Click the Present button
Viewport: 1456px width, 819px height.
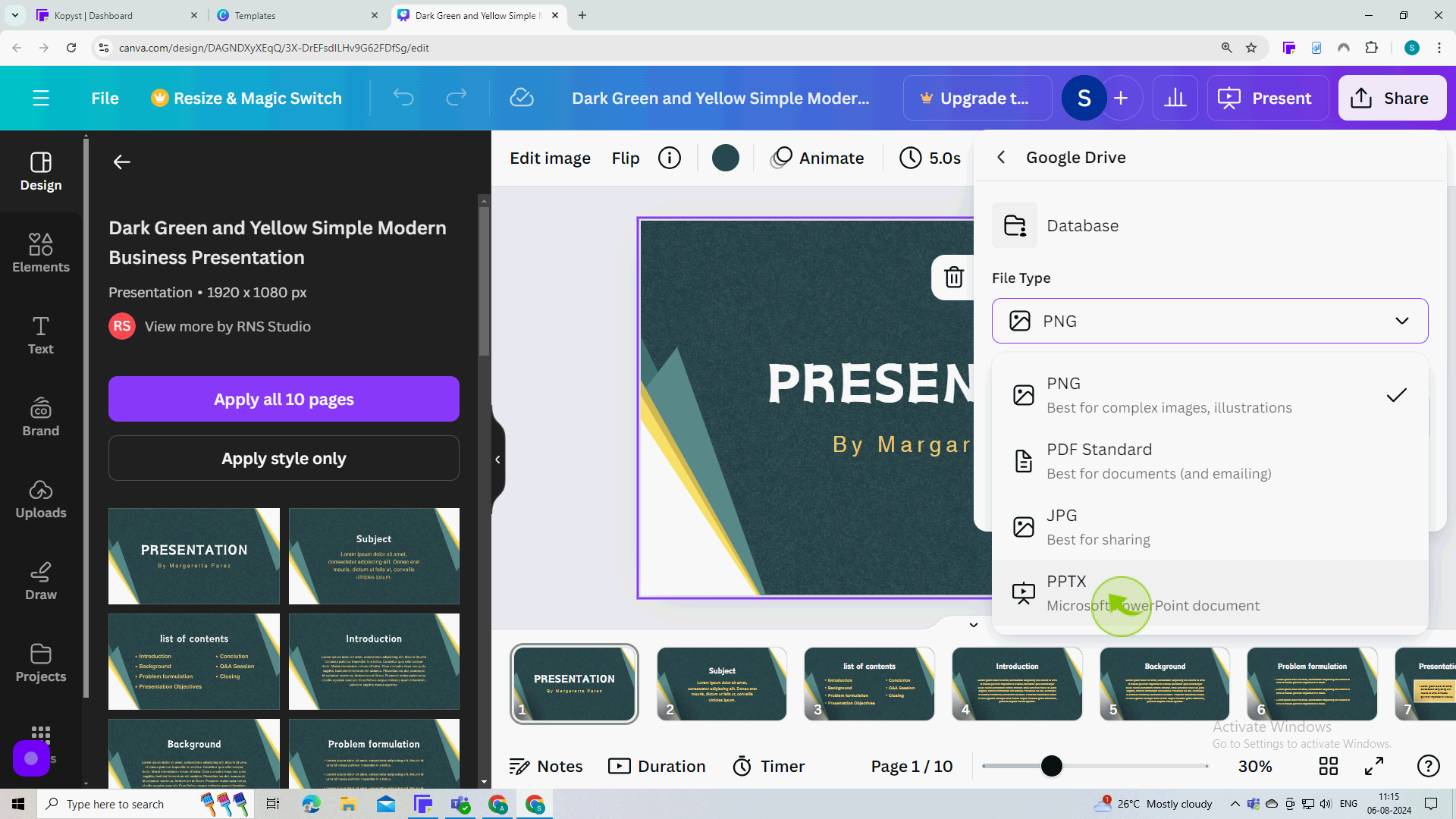tap(1267, 98)
